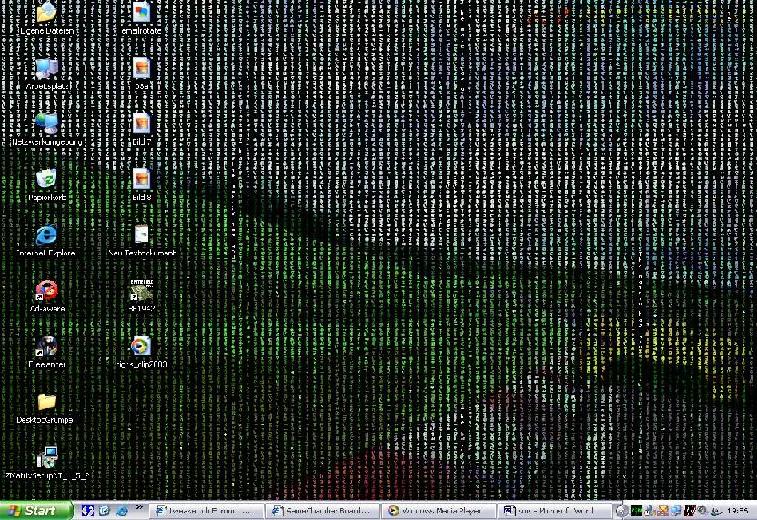Switch to the first taskbar window button

[x=207, y=510]
